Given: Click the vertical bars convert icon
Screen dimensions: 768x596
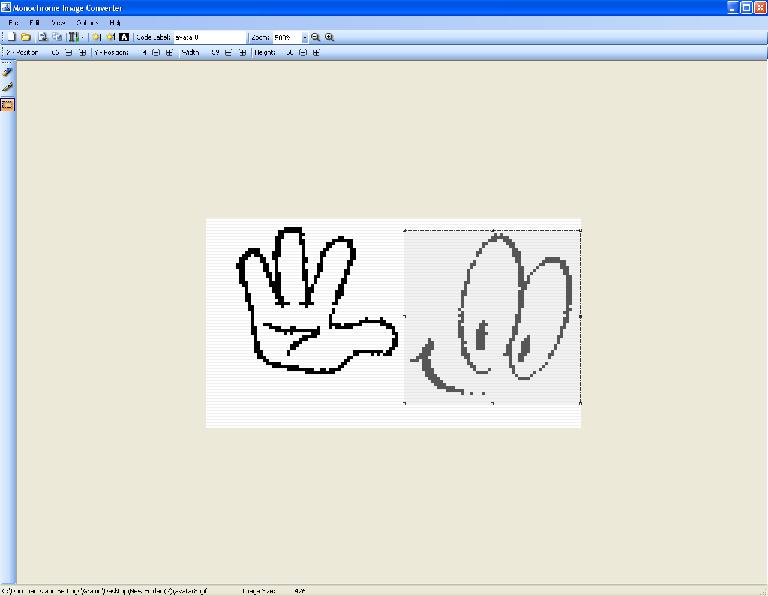Looking at the screenshot, I should coord(73,37).
